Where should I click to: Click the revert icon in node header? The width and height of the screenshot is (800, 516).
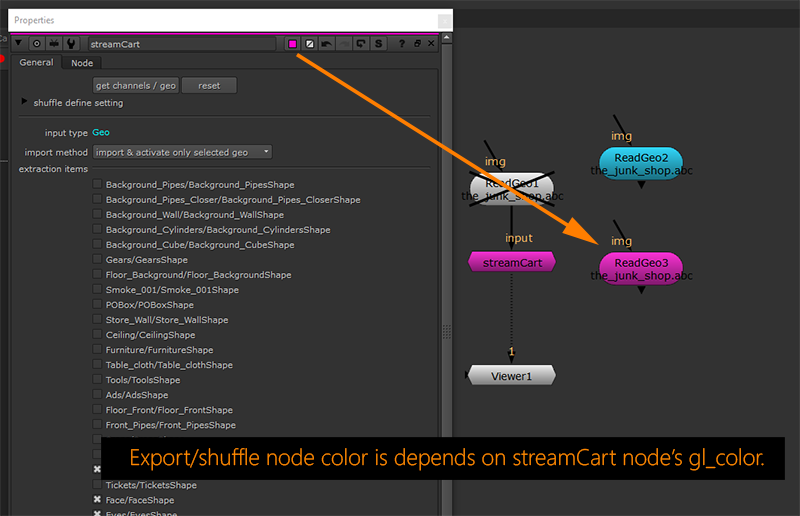tap(361, 44)
